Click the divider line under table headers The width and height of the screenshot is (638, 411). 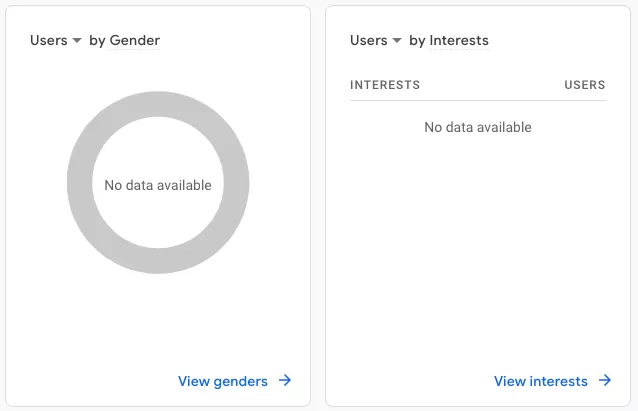pyautogui.click(x=478, y=100)
